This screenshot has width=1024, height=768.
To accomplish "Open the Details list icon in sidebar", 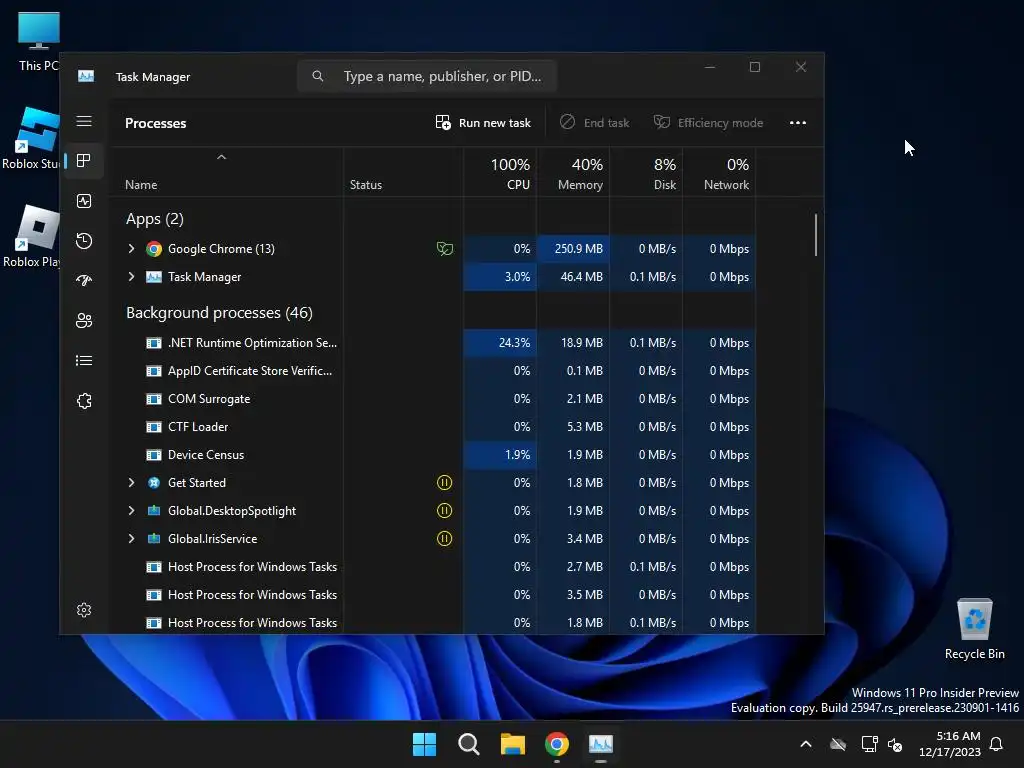I will click(84, 360).
